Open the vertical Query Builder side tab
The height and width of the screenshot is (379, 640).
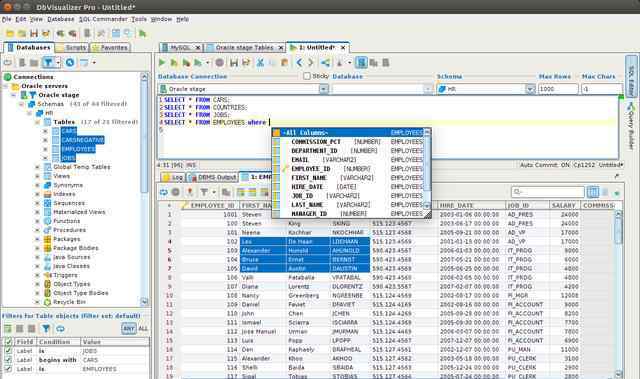click(631, 126)
